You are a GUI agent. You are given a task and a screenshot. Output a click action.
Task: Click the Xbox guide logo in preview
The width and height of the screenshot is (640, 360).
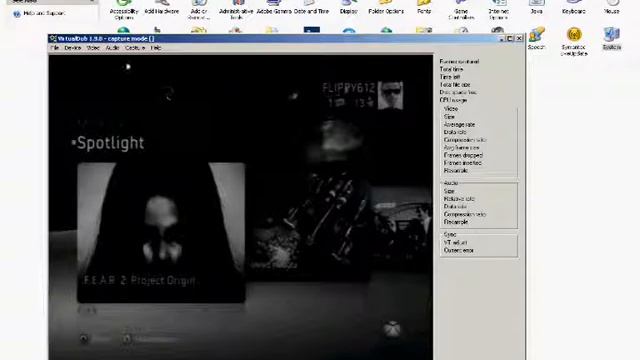tap(392, 329)
